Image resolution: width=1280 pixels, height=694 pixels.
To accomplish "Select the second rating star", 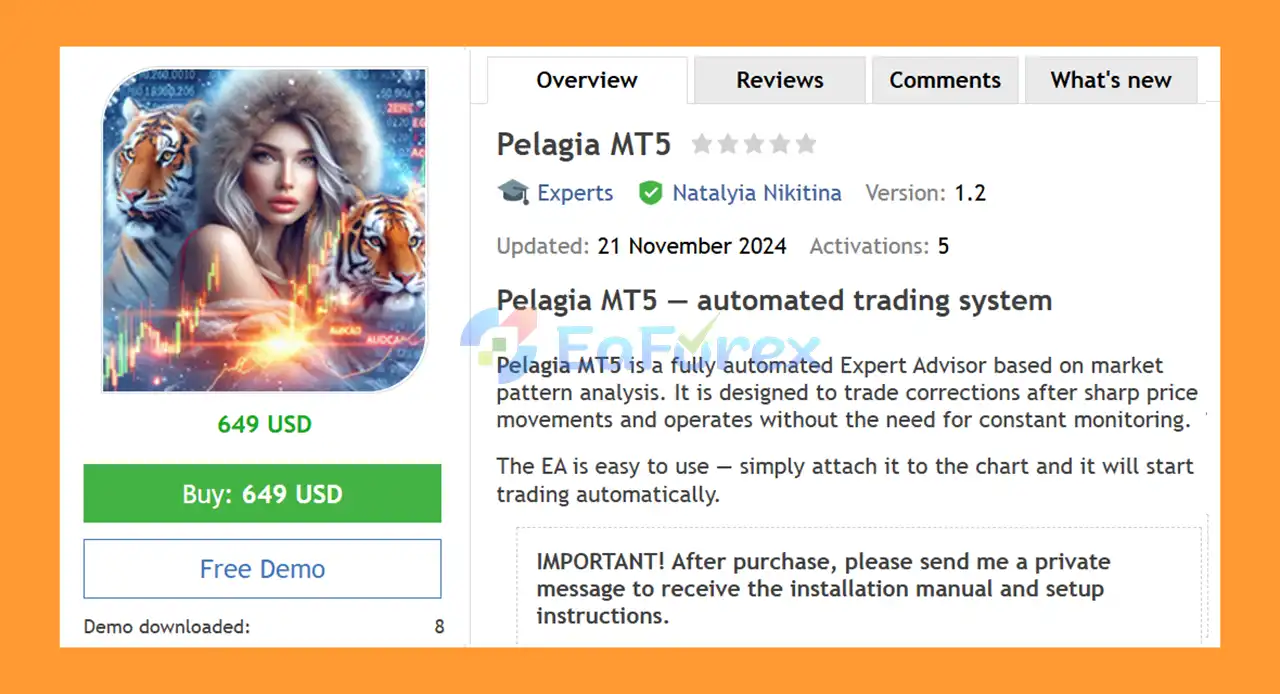I will [728, 144].
